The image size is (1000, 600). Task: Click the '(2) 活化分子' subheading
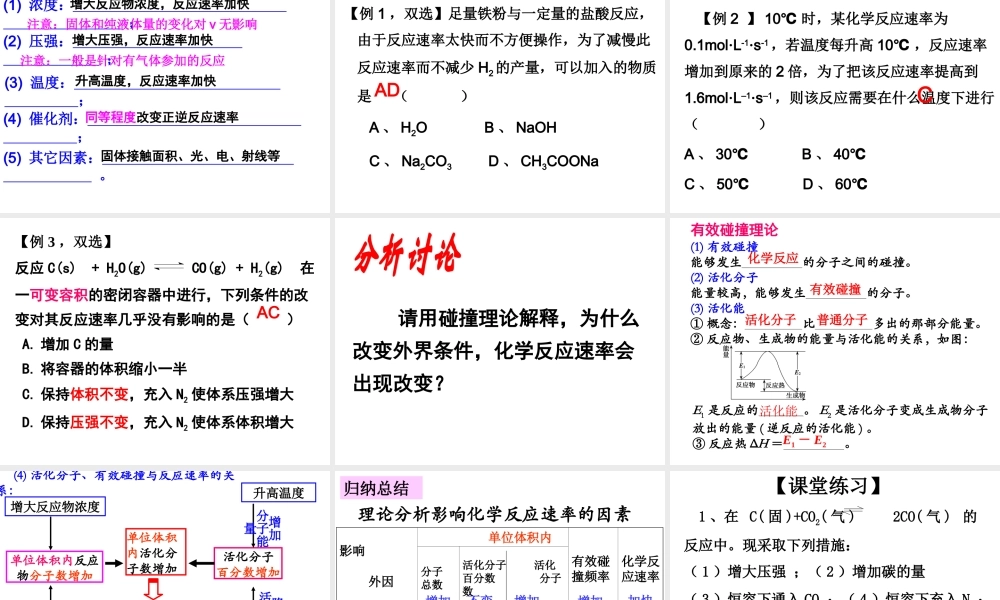click(x=724, y=277)
